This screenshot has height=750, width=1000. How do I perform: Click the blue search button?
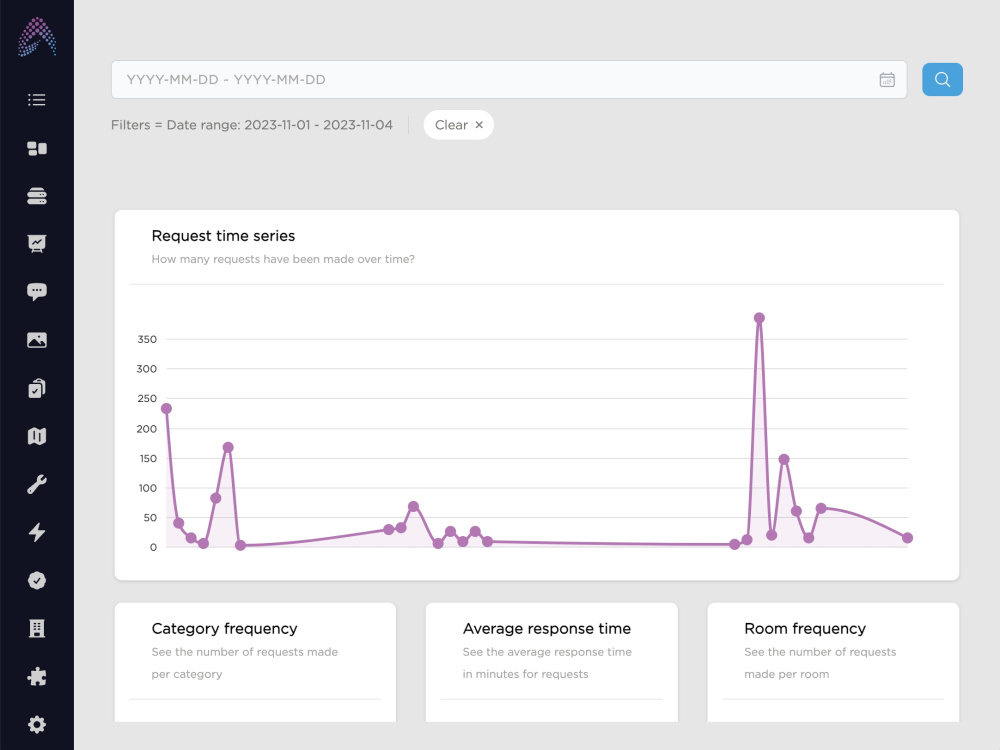942,80
